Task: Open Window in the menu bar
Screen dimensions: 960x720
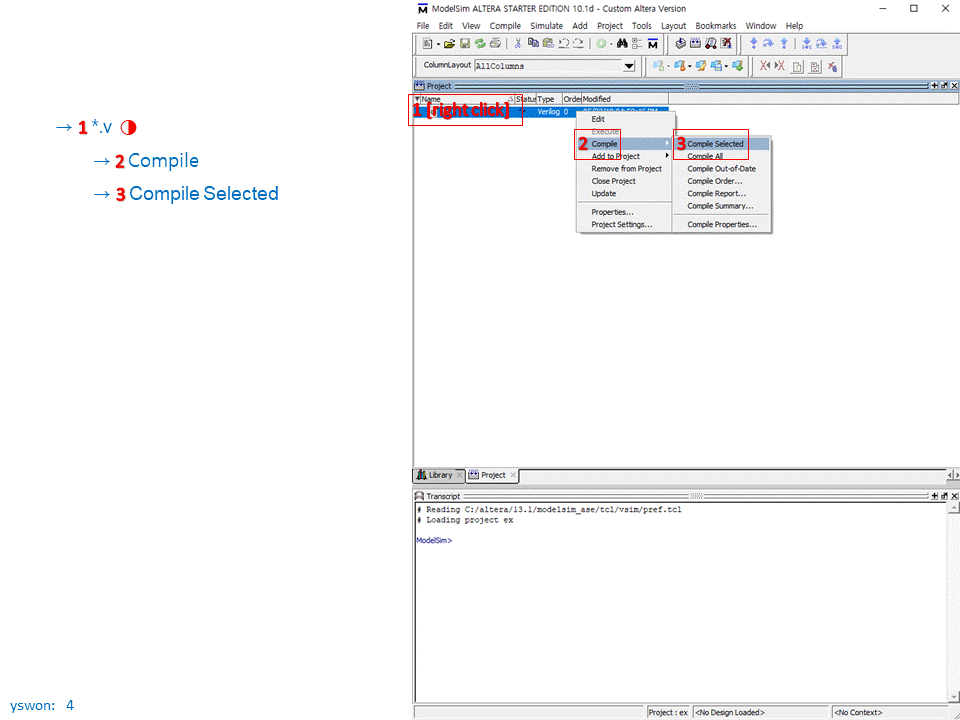Action: click(x=760, y=26)
